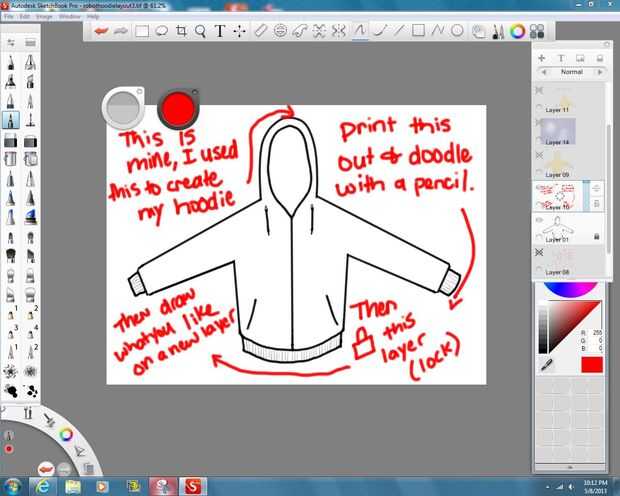Select the Text tool in toolbar

220,31
